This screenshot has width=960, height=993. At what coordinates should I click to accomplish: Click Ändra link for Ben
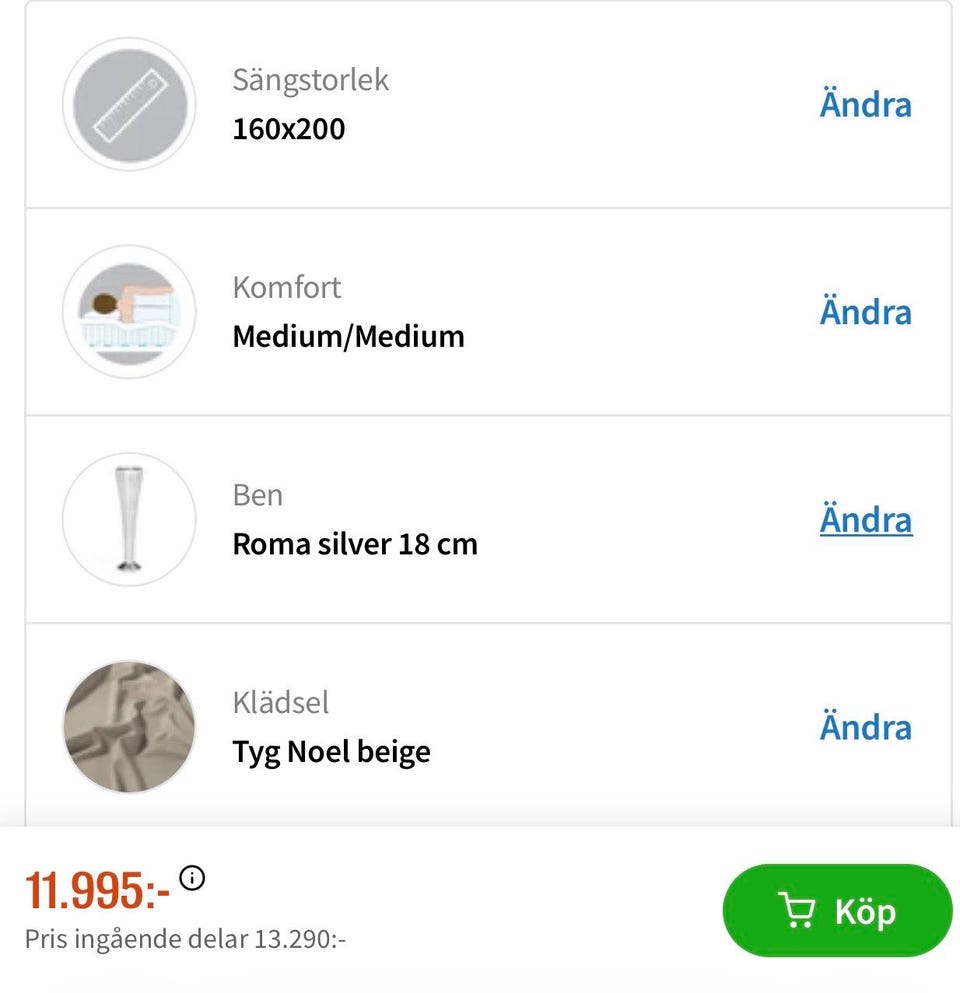click(x=865, y=520)
